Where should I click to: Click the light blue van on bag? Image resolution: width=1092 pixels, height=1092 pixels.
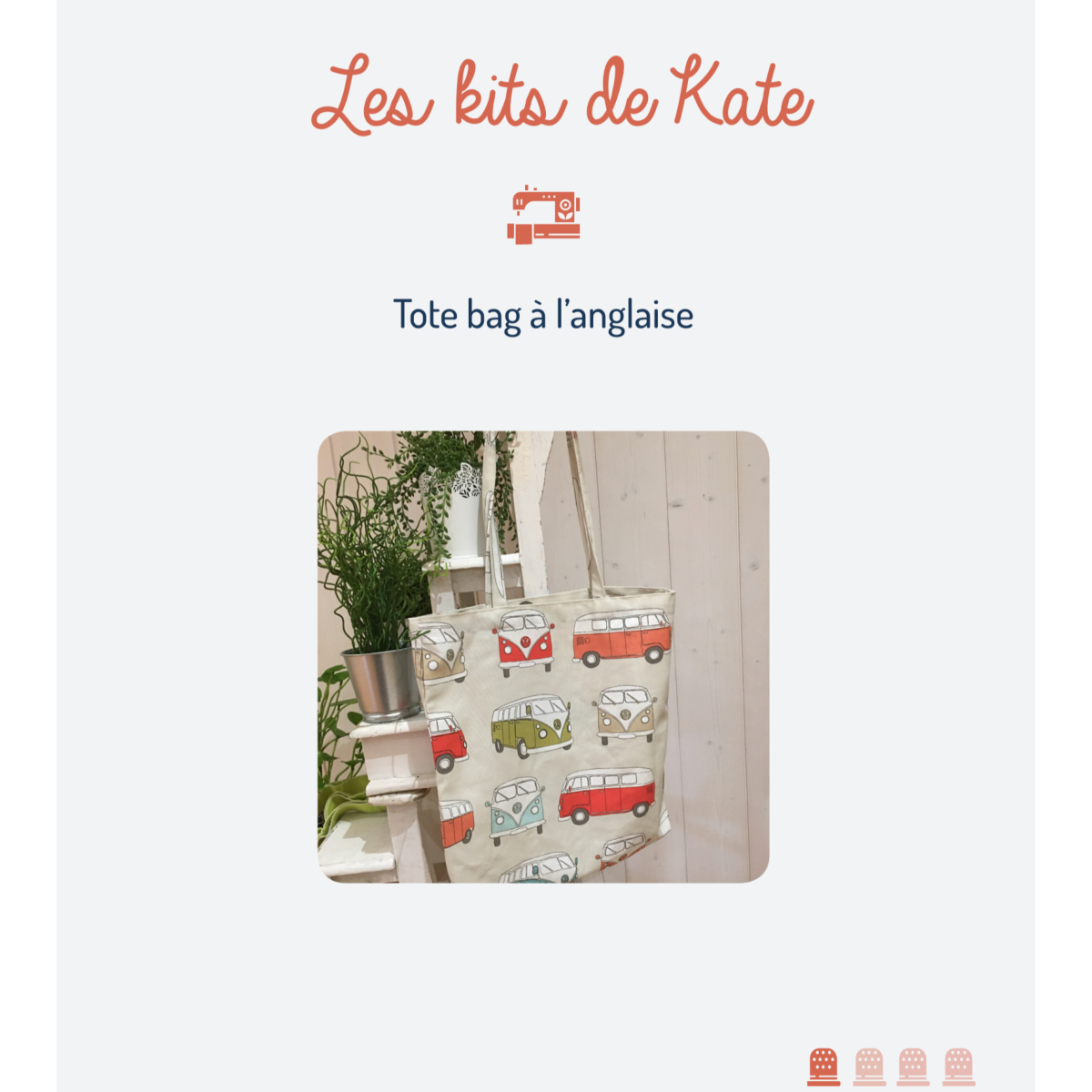515,810
